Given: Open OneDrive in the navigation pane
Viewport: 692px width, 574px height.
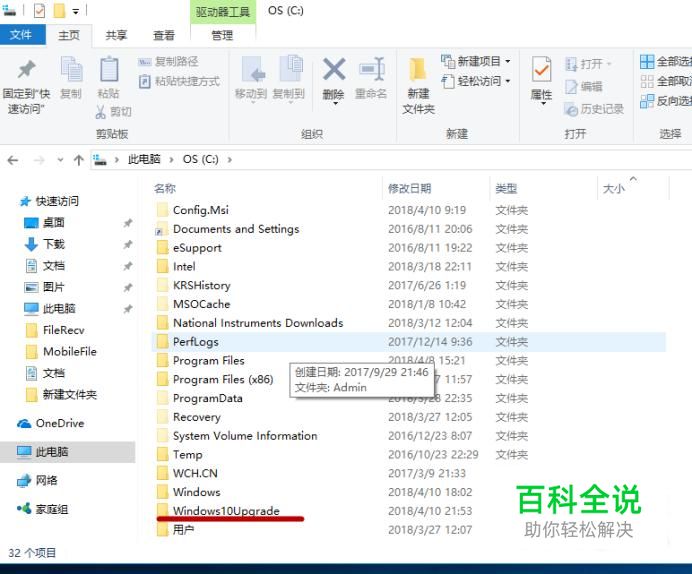Looking at the screenshot, I should [50, 424].
